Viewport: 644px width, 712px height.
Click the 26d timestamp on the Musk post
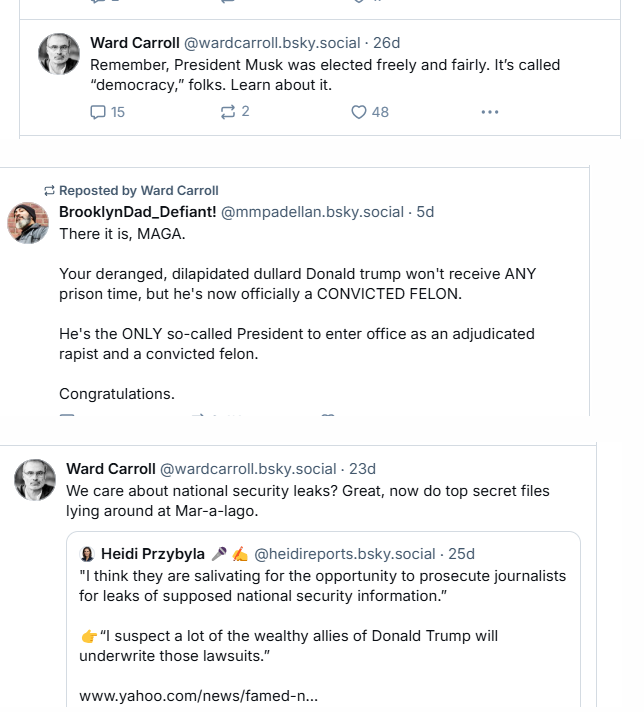click(x=386, y=43)
